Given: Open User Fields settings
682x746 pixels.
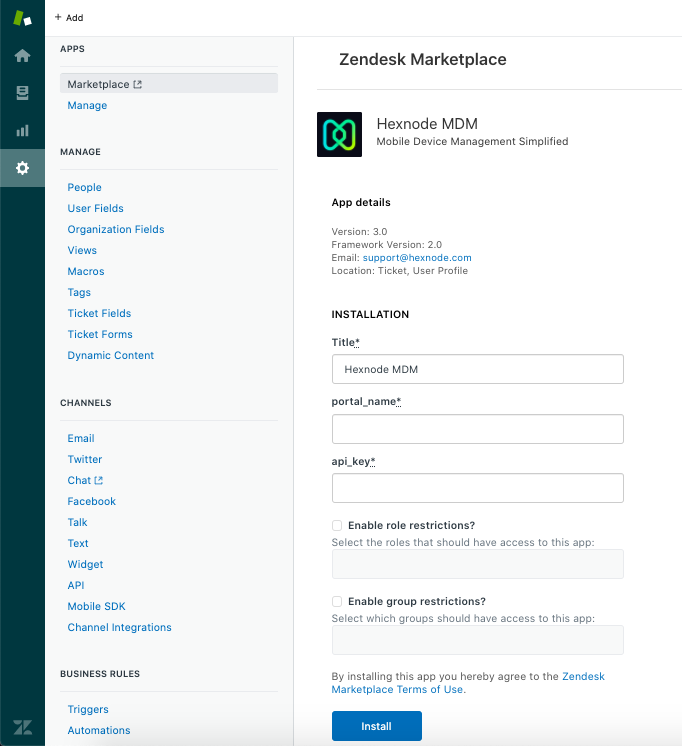Looking at the screenshot, I should pos(95,208).
